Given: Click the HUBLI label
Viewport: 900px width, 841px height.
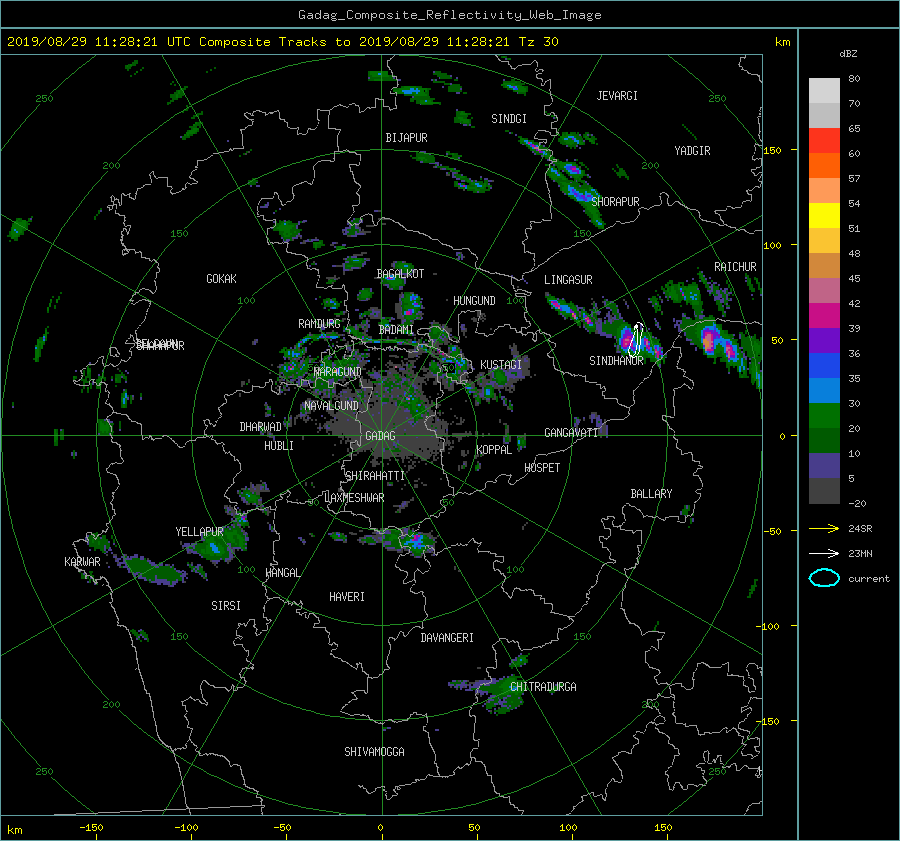Looking at the screenshot, I should [279, 446].
